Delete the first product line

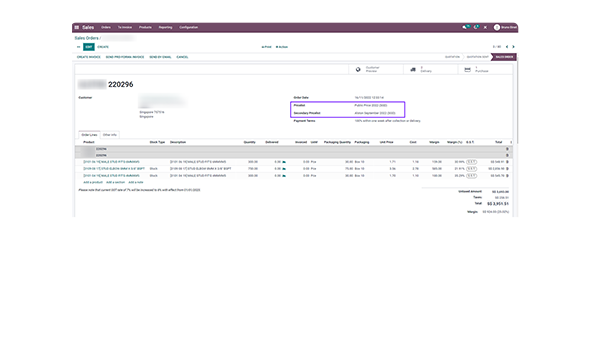tap(507, 162)
